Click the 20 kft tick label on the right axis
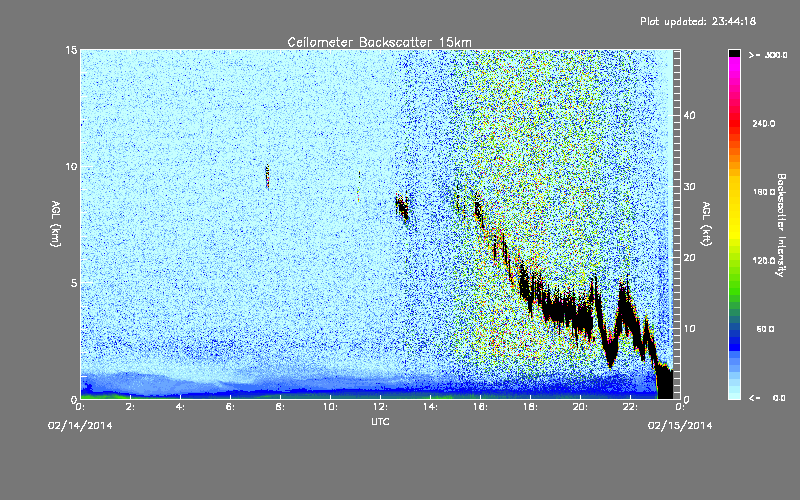800x500 pixels. point(689,258)
